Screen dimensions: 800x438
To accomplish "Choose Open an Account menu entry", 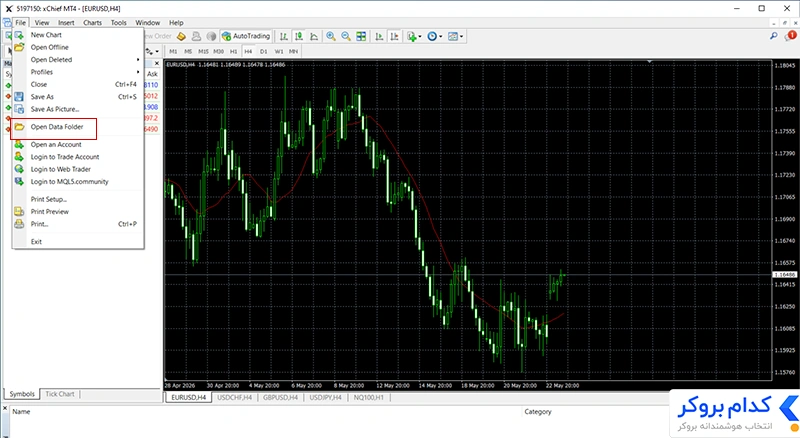I will tap(78, 144).
